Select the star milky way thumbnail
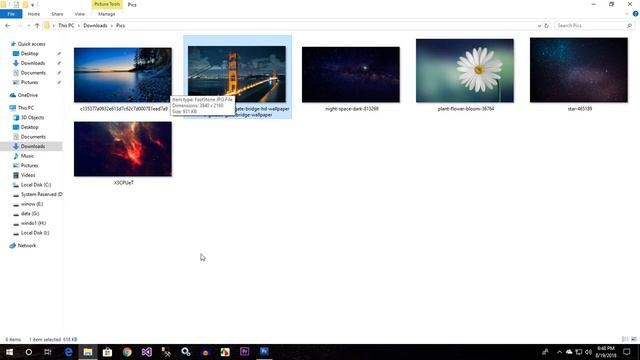640x360 pixels. 579,70
